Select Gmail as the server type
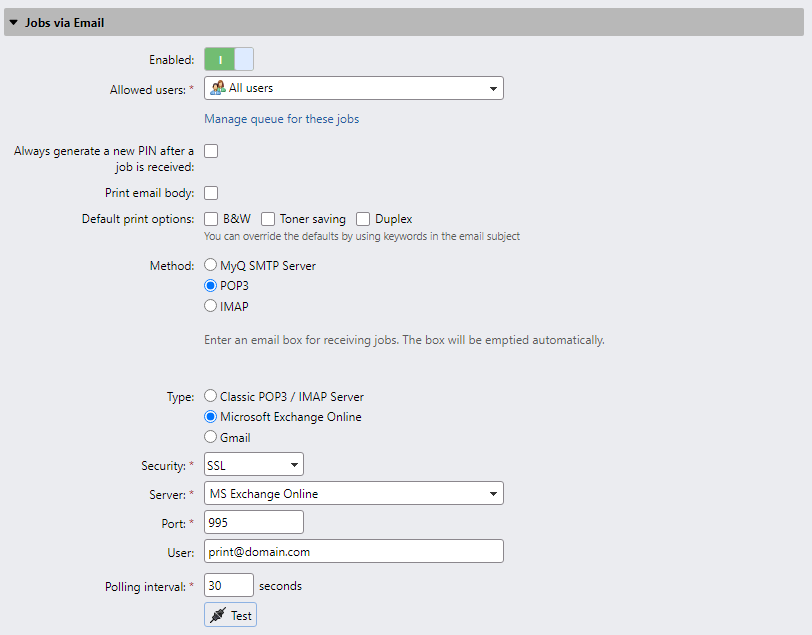The width and height of the screenshot is (812, 635). pos(210,436)
